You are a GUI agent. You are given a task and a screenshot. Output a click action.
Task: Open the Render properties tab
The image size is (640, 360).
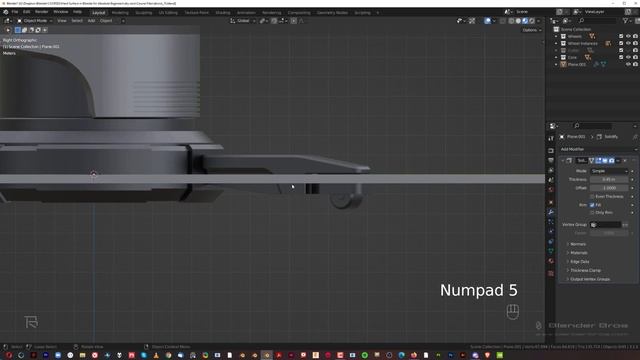pos(551,150)
